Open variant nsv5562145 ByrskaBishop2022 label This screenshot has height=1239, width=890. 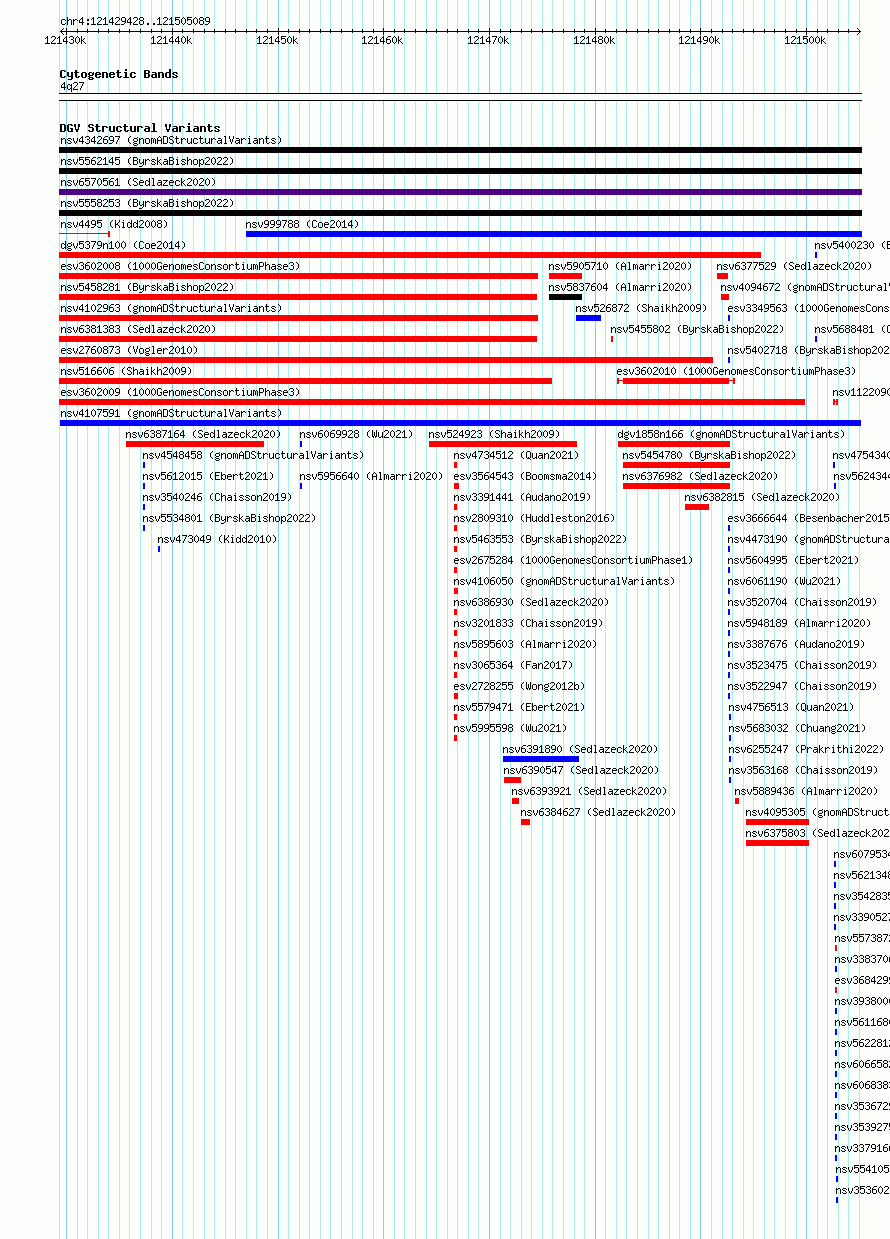147,161
